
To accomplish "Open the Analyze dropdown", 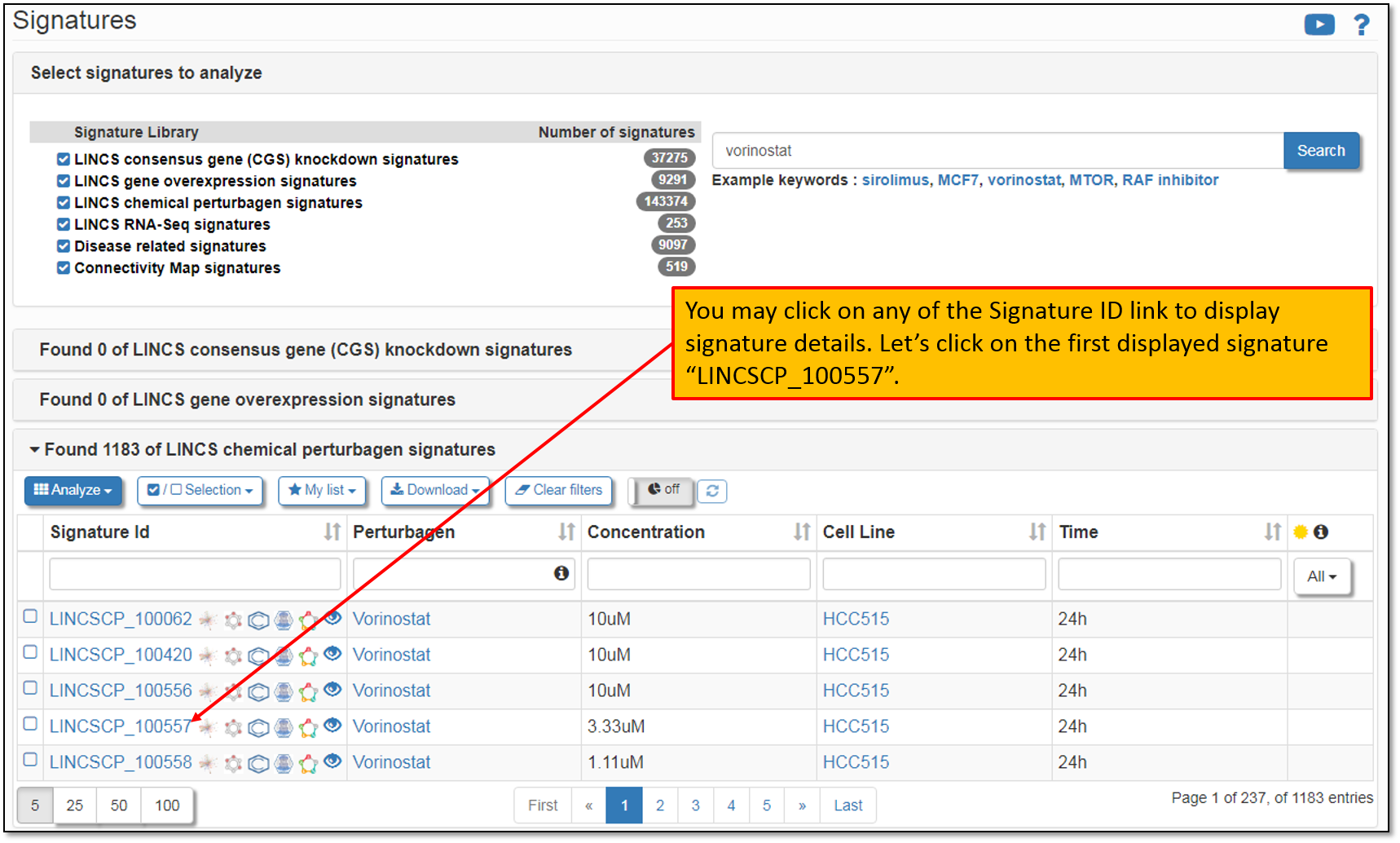I will 73,490.
